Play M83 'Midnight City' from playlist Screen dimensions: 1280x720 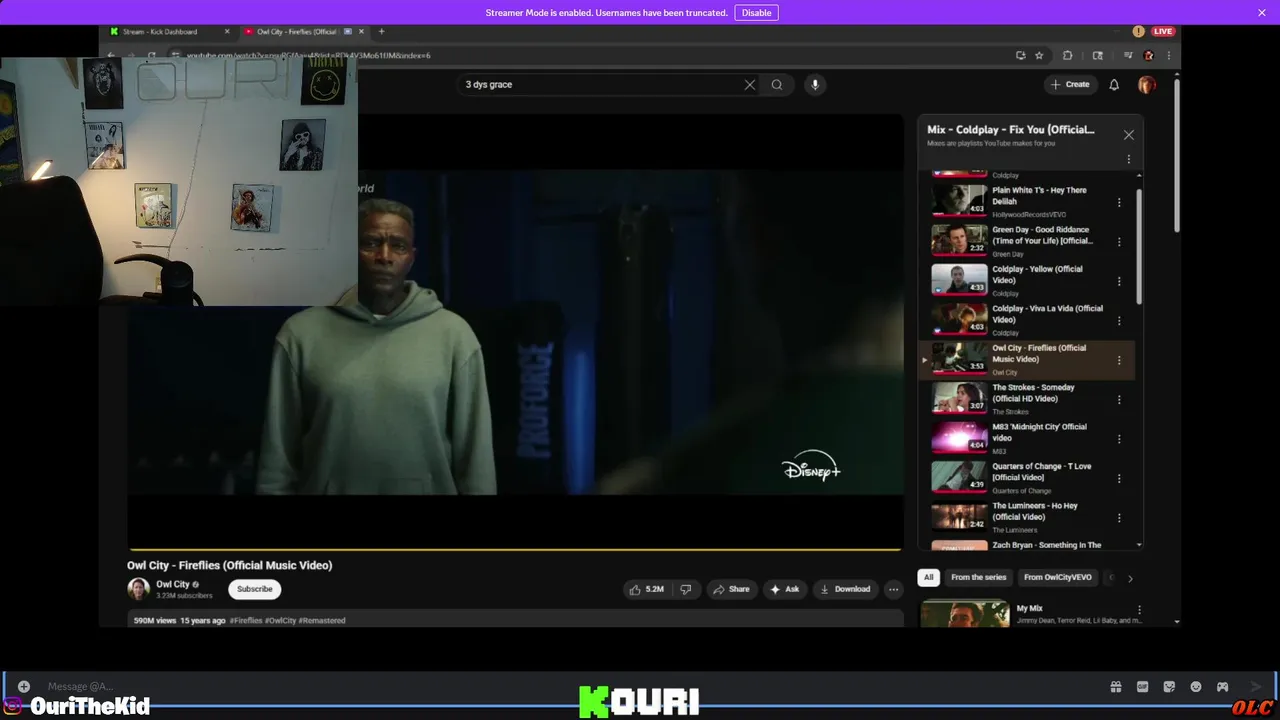[1027, 438]
